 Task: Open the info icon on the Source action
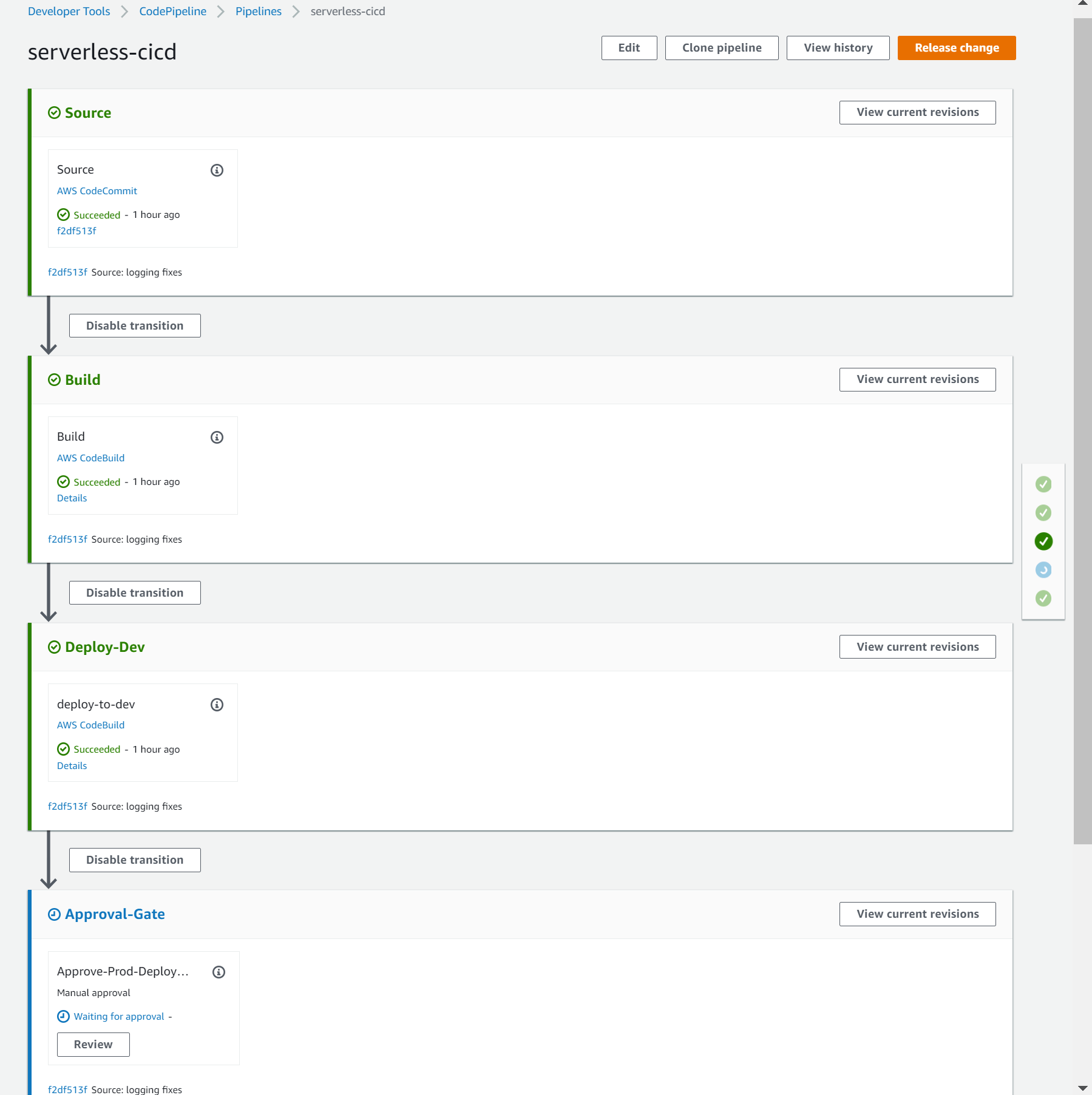[217, 171]
